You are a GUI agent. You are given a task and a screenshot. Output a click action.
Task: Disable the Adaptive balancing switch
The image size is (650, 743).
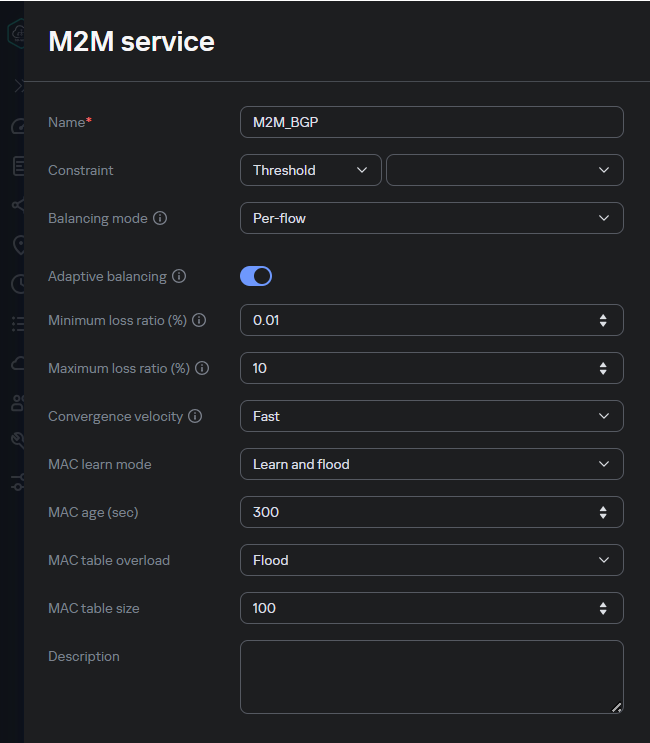click(256, 276)
